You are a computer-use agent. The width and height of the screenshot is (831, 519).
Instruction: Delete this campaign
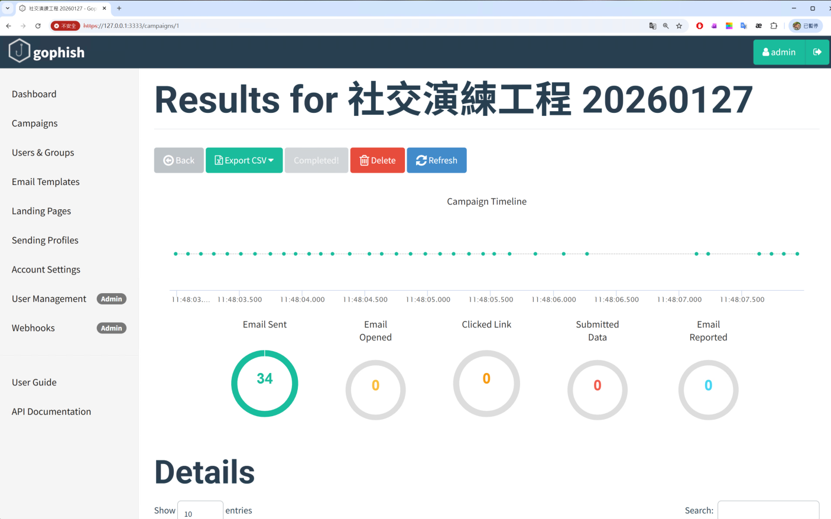[377, 160]
